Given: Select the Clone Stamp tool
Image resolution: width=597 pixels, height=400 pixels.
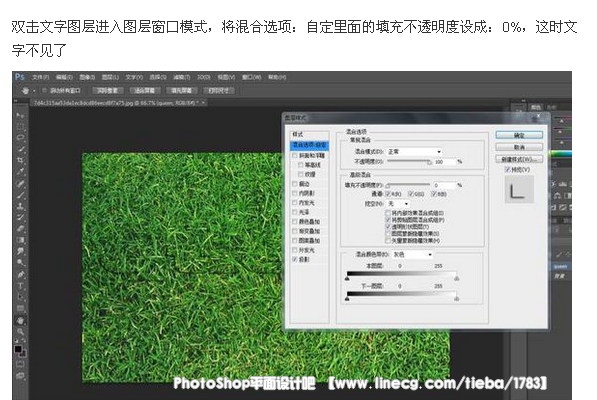Looking at the screenshot, I should tap(20, 206).
